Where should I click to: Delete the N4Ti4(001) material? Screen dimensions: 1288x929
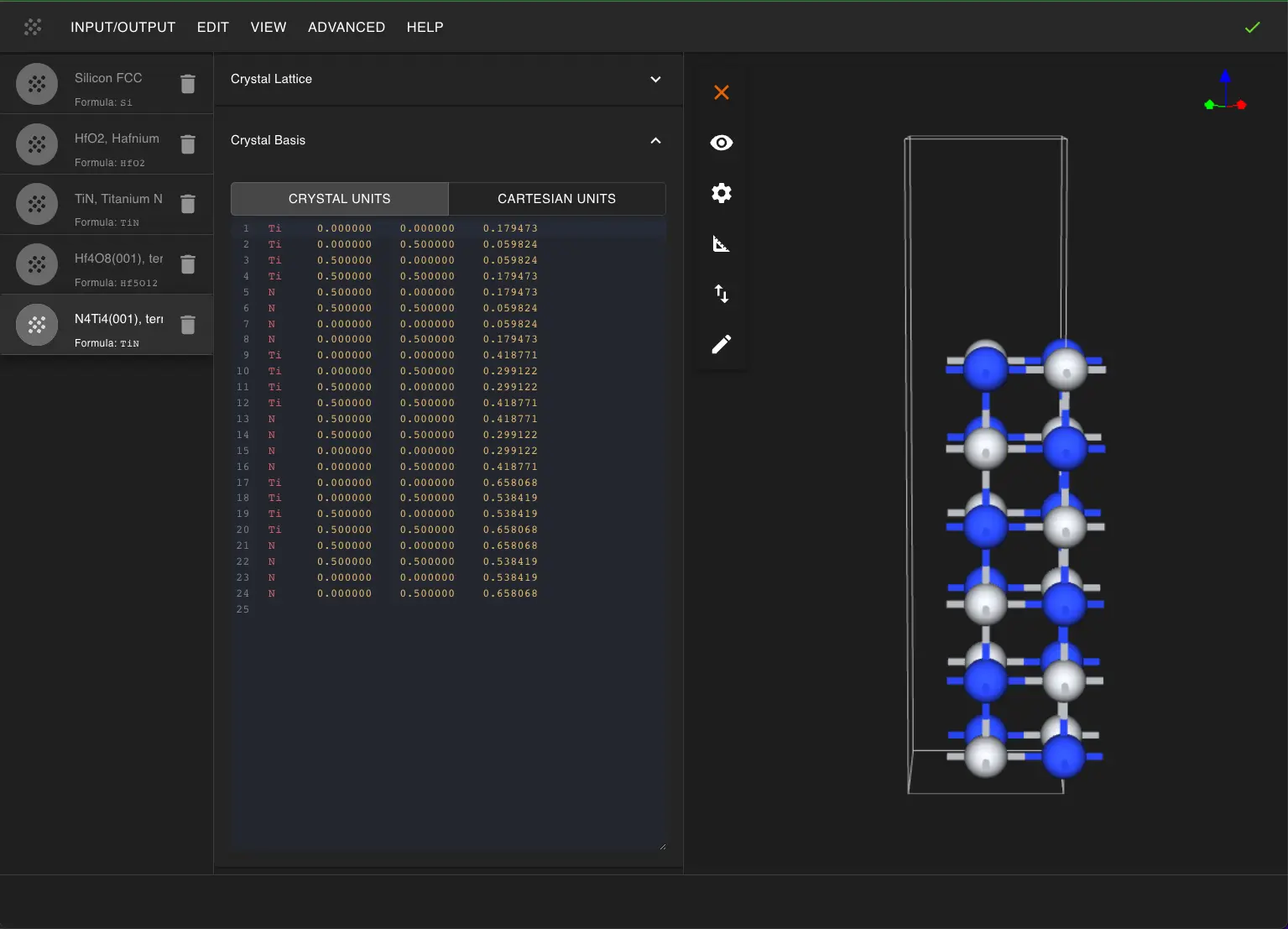(188, 325)
